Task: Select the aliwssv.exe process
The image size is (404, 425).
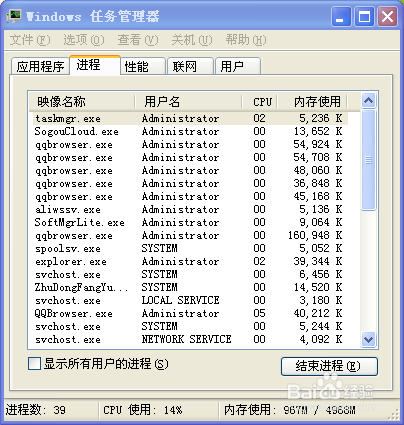Action: coord(191,209)
